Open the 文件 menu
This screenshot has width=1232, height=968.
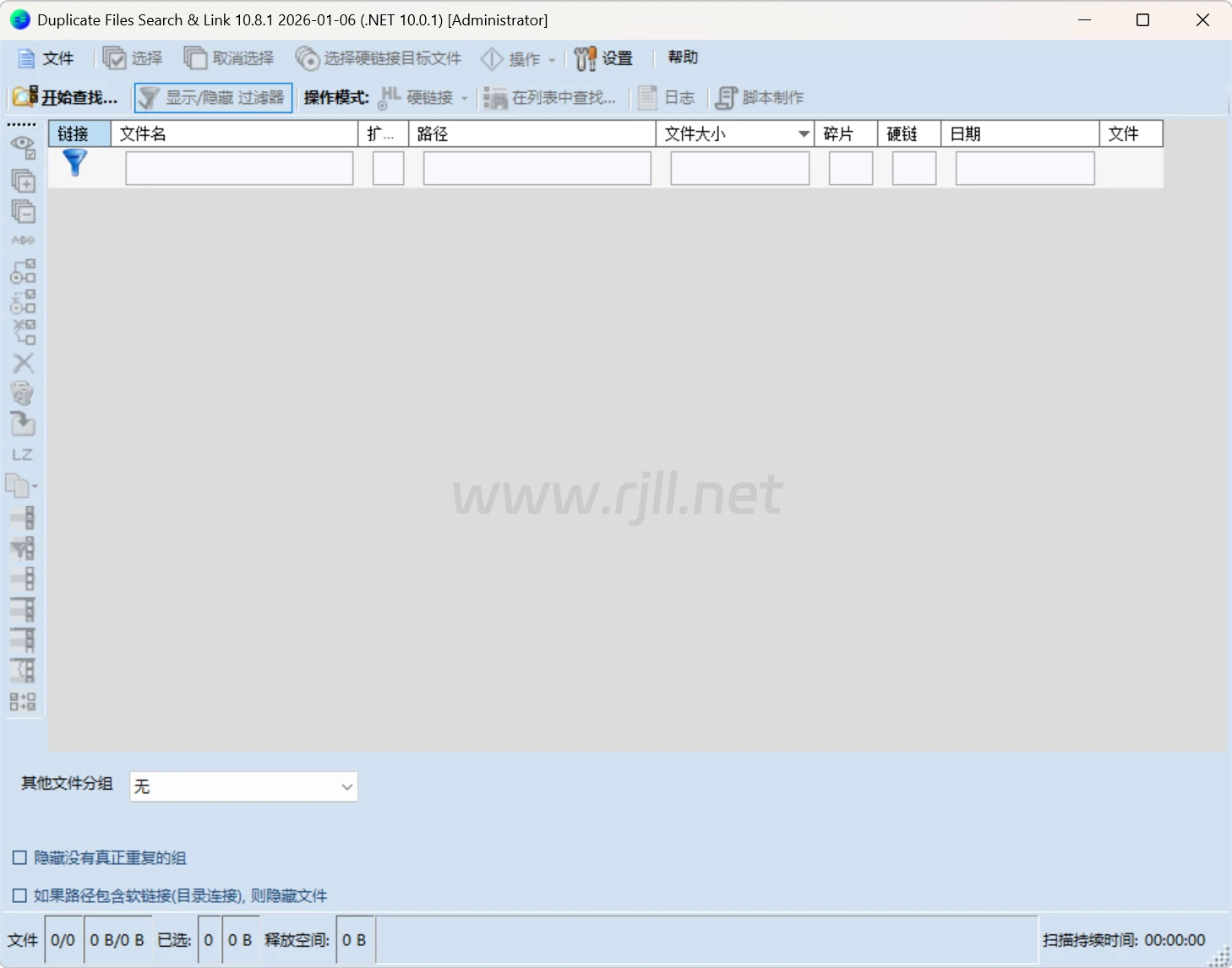(46, 58)
